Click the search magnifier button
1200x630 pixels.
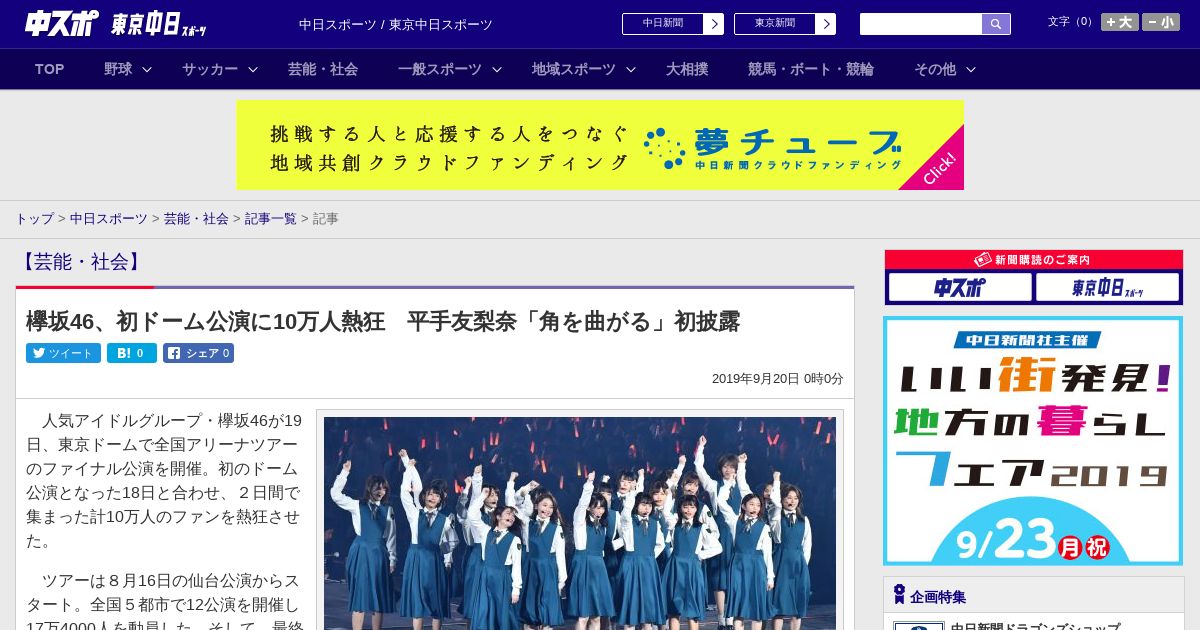pos(996,24)
